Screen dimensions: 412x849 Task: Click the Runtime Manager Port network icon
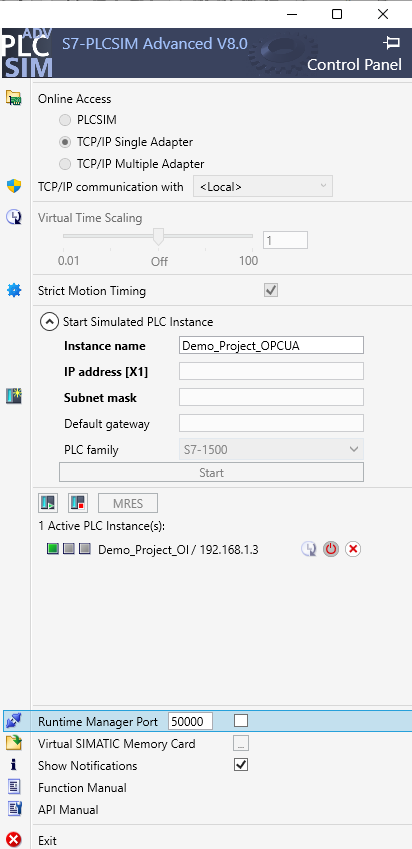point(14,721)
